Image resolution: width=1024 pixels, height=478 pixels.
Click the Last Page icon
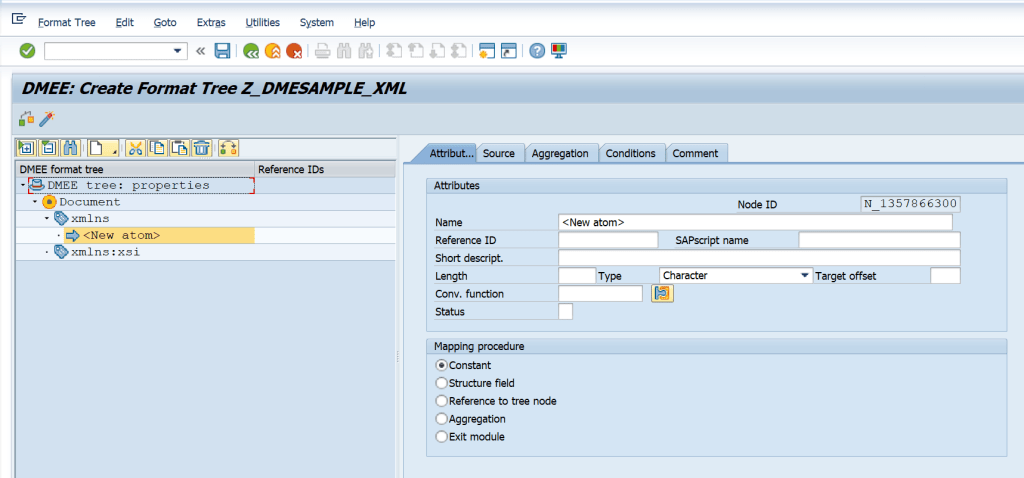[x=458, y=51]
